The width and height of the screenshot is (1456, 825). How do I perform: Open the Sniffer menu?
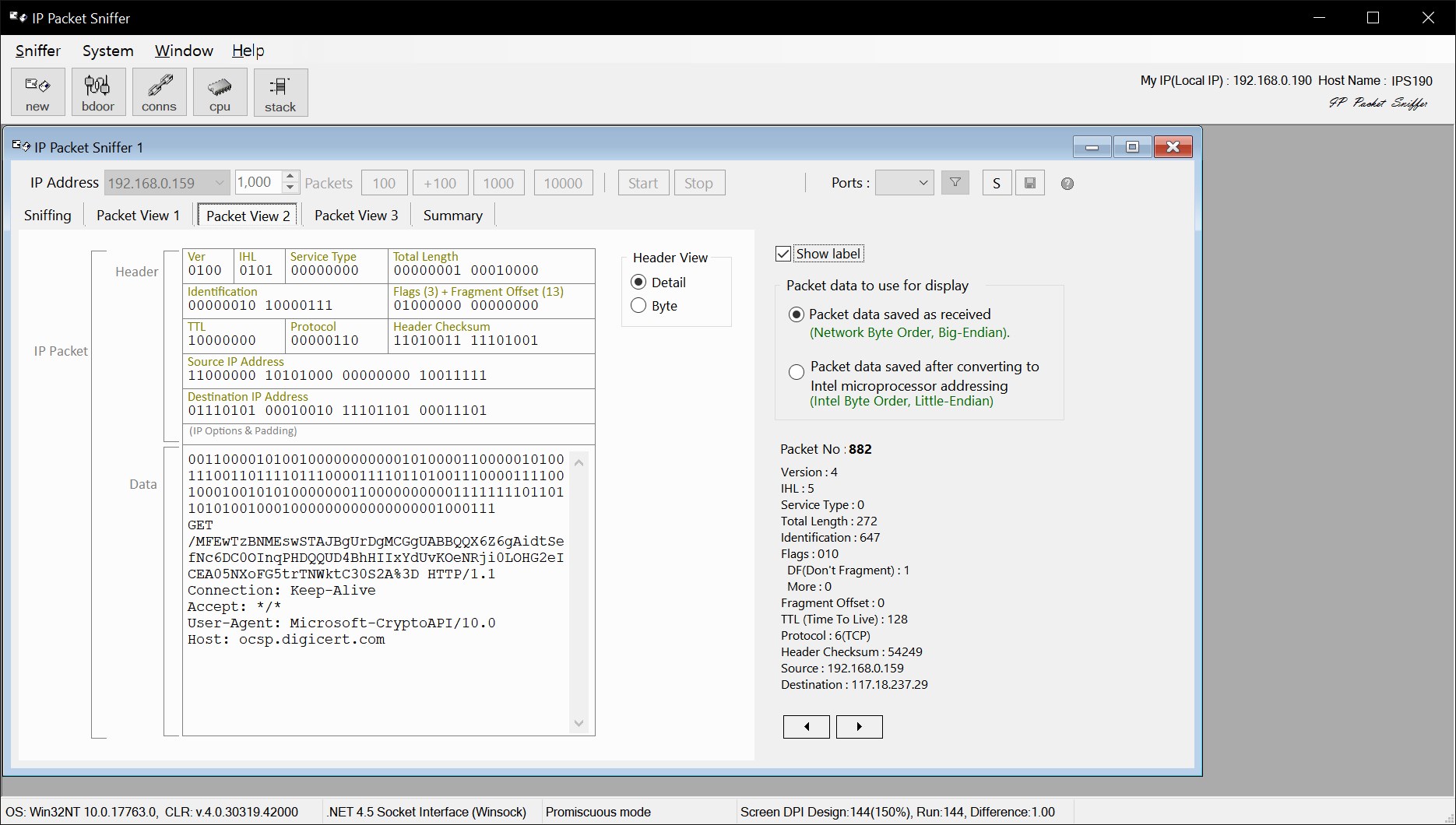click(37, 51)
